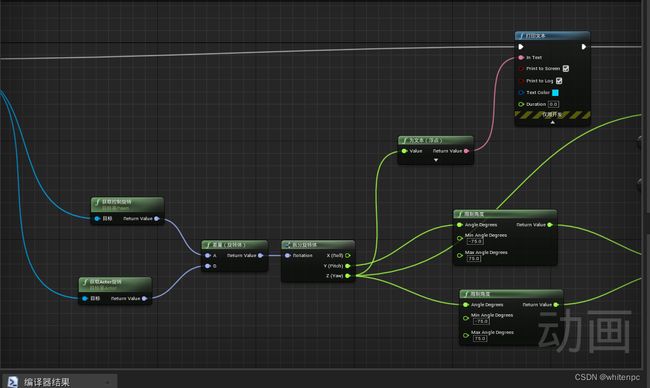Click the compiler results tab icon
650x388 pixels.
tap(12, 382)
